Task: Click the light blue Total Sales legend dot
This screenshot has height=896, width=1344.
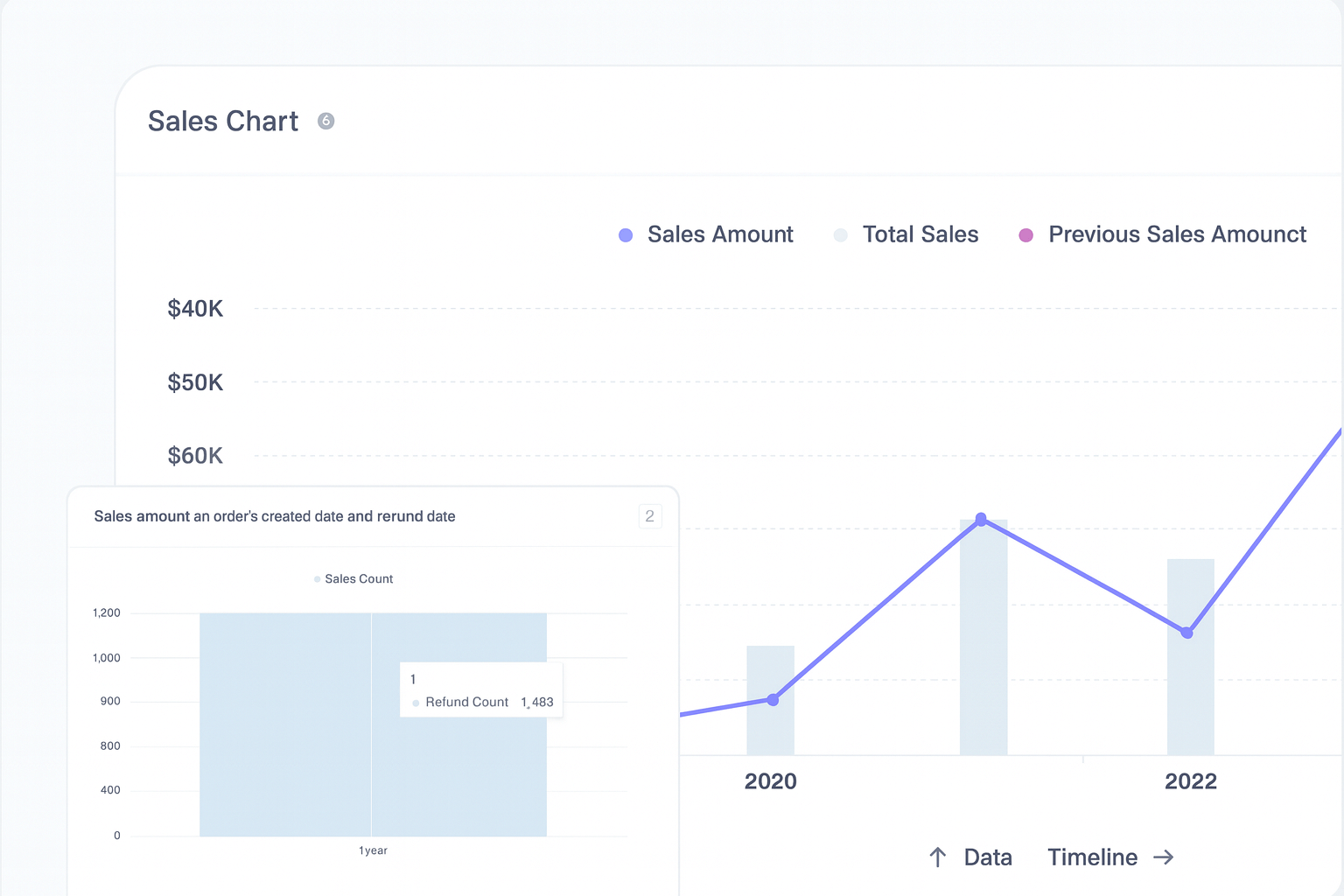Action: pos(840,234)
